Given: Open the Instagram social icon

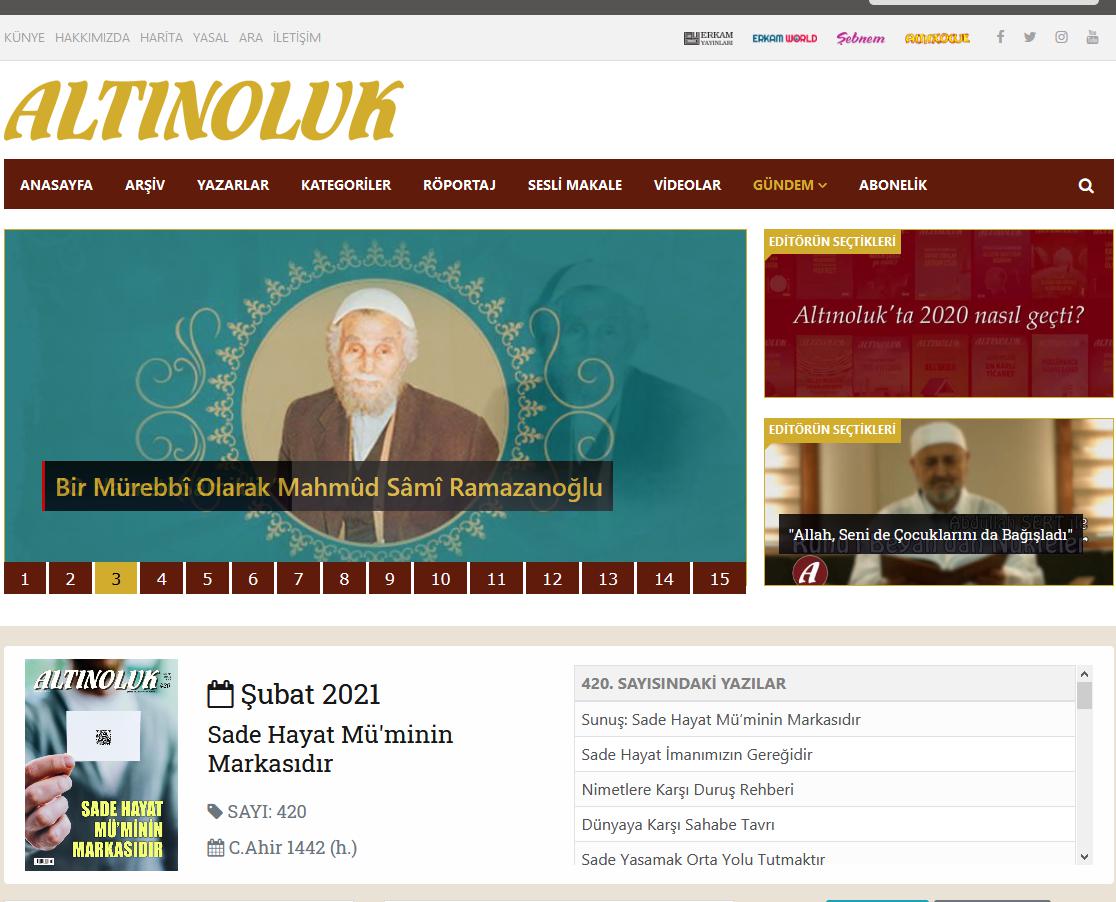Looking at the screenshot, I should click(x=1061, y=37).
